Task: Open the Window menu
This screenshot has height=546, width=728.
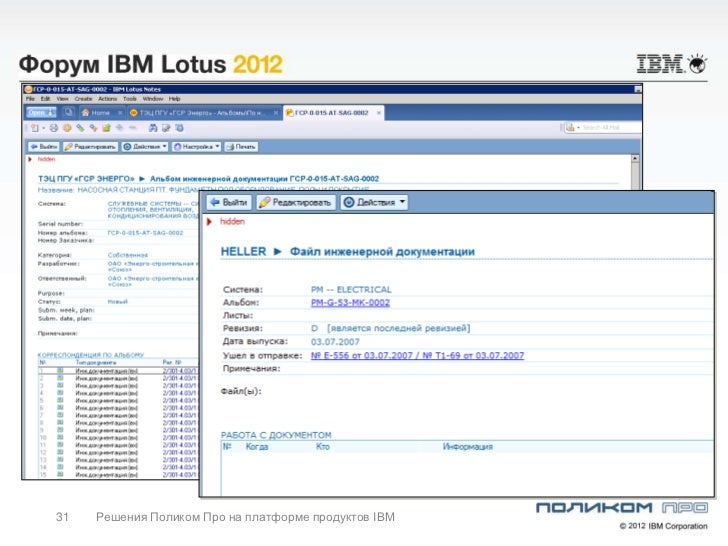Action: click(153, 98)
